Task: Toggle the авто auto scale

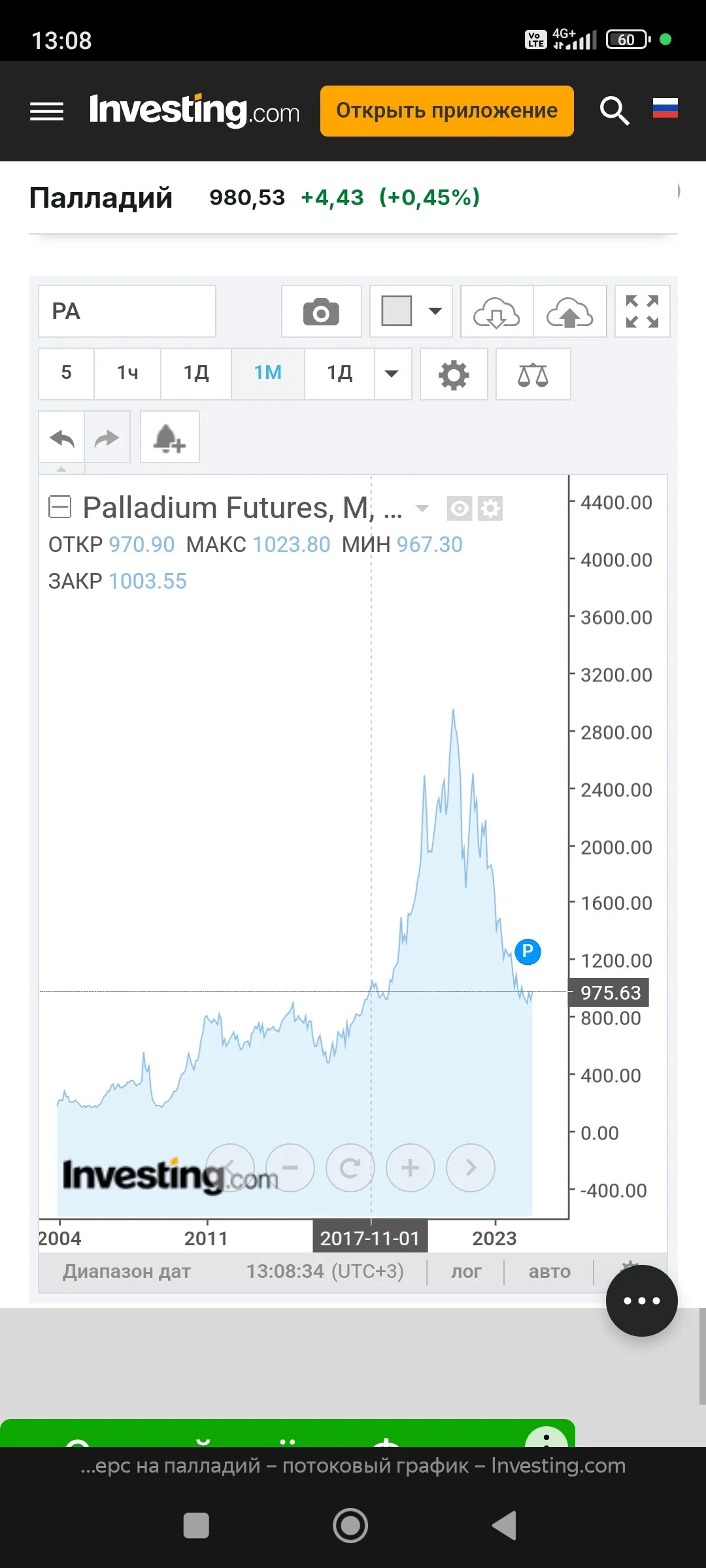Action: pos(549,1271)
